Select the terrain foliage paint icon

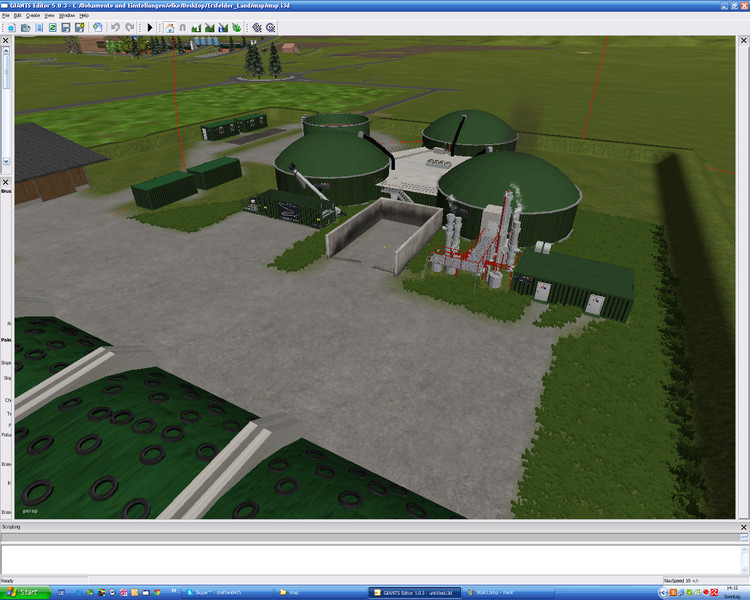(236, 28)
